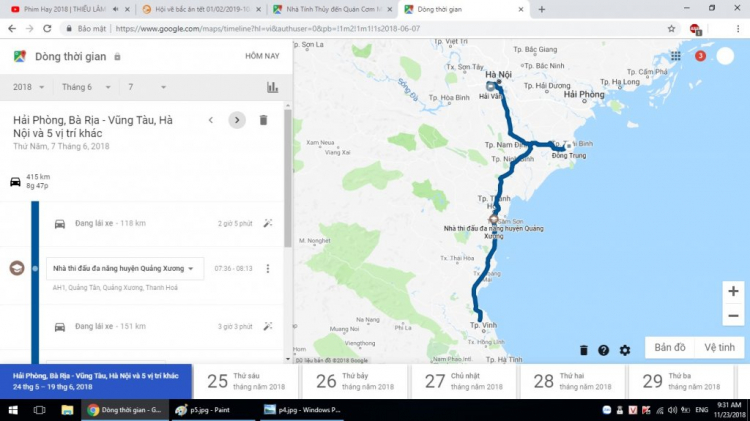750x421 pixels.
Task: Open the year 2018 dropdown
Action: (x=29, y=87)
